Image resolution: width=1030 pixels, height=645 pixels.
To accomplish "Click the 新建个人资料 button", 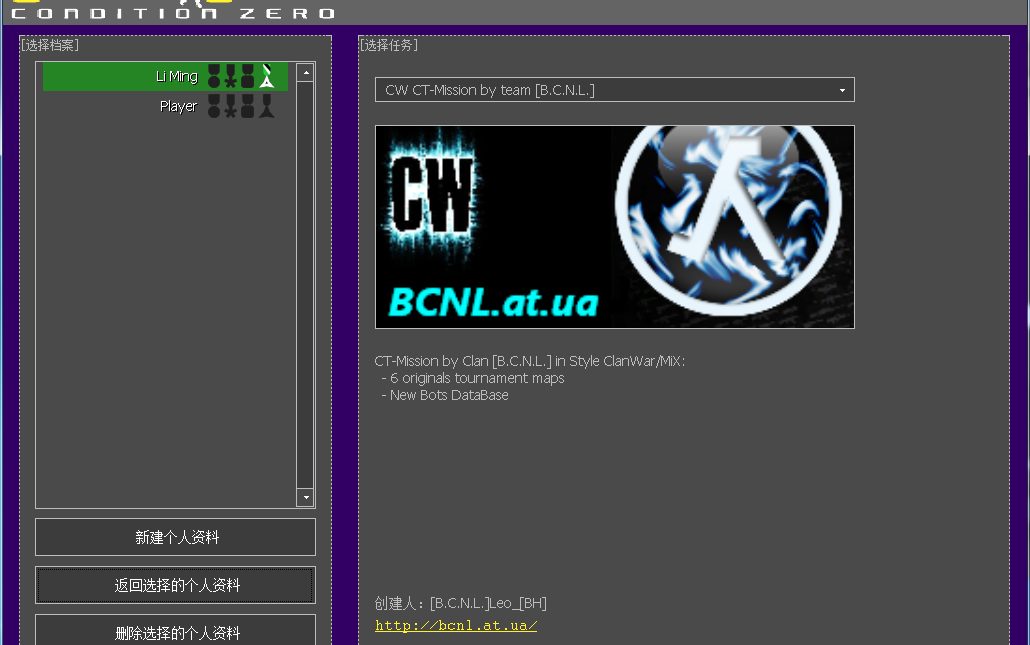I will pos(175,537).
